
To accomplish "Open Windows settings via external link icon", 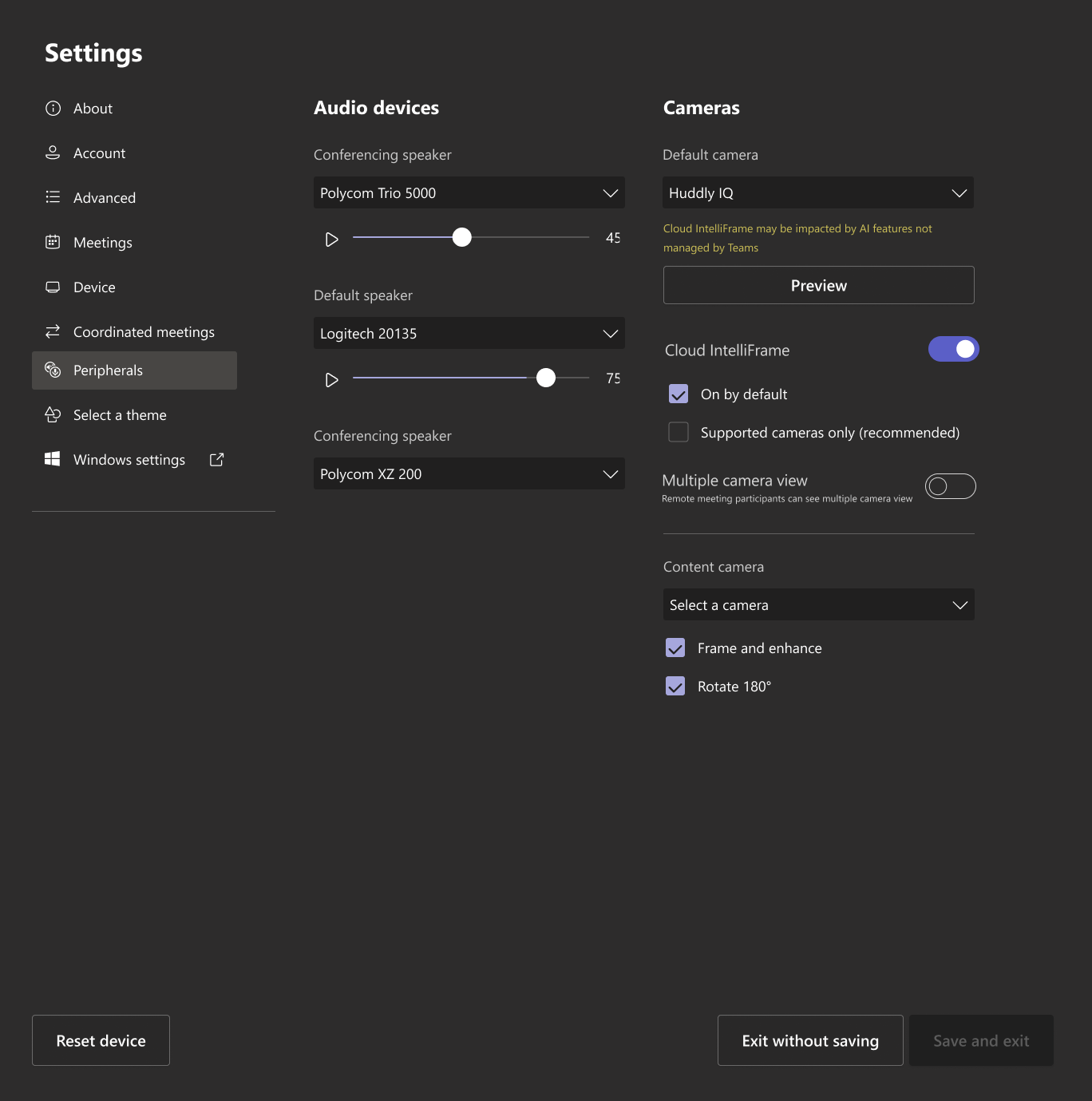I will pos(216,459).
